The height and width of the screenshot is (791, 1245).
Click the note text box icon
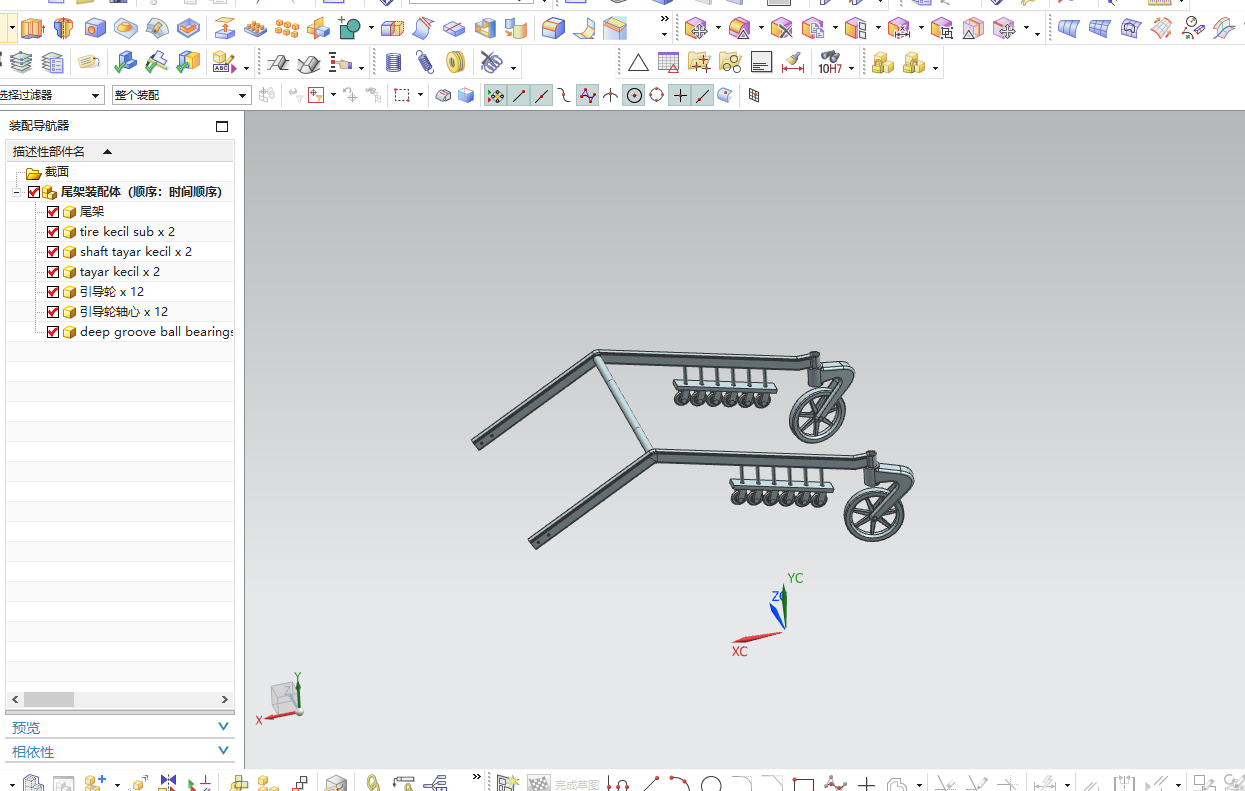pos(761,63)
